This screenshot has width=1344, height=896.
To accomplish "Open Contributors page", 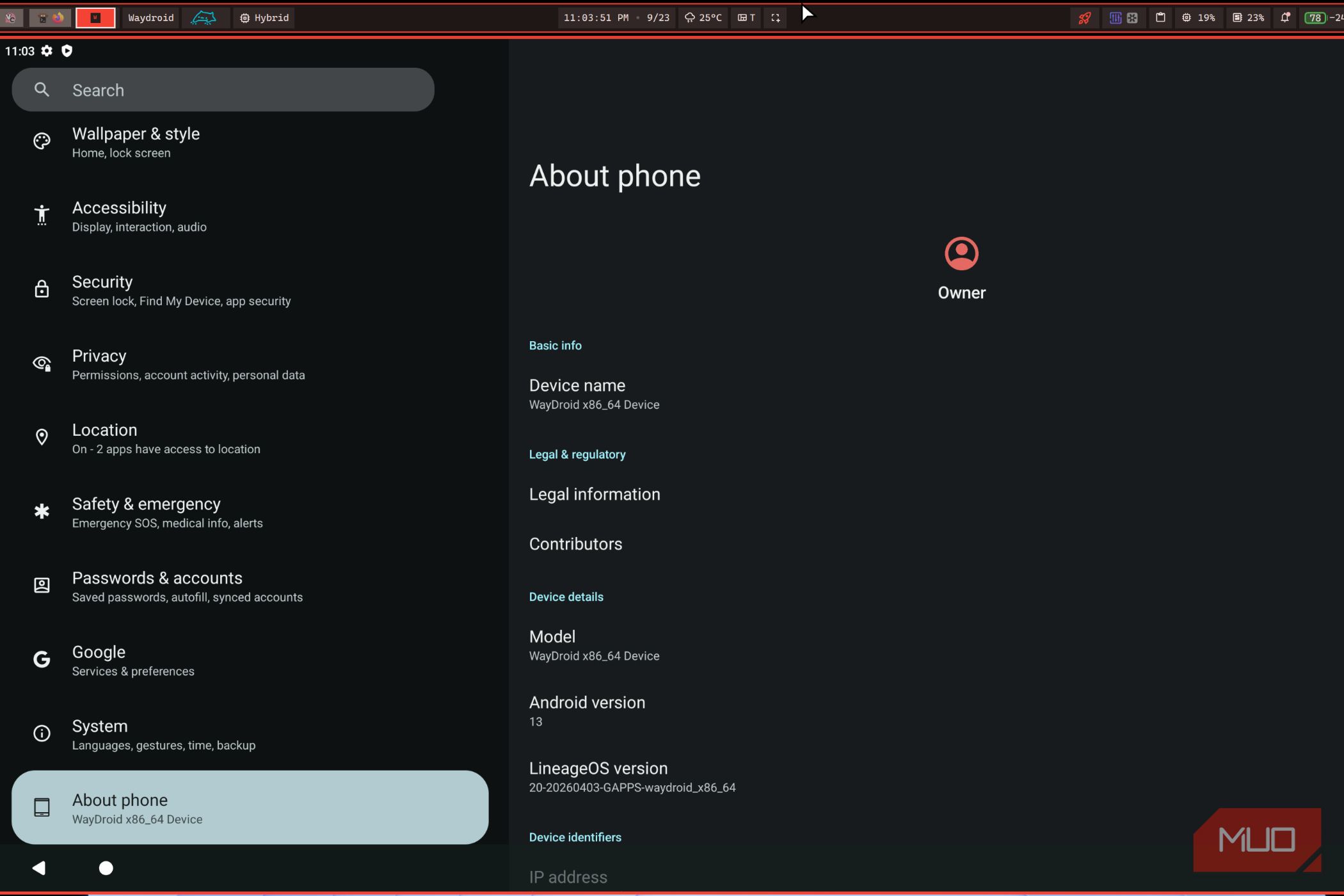I will tap(926, 544).
